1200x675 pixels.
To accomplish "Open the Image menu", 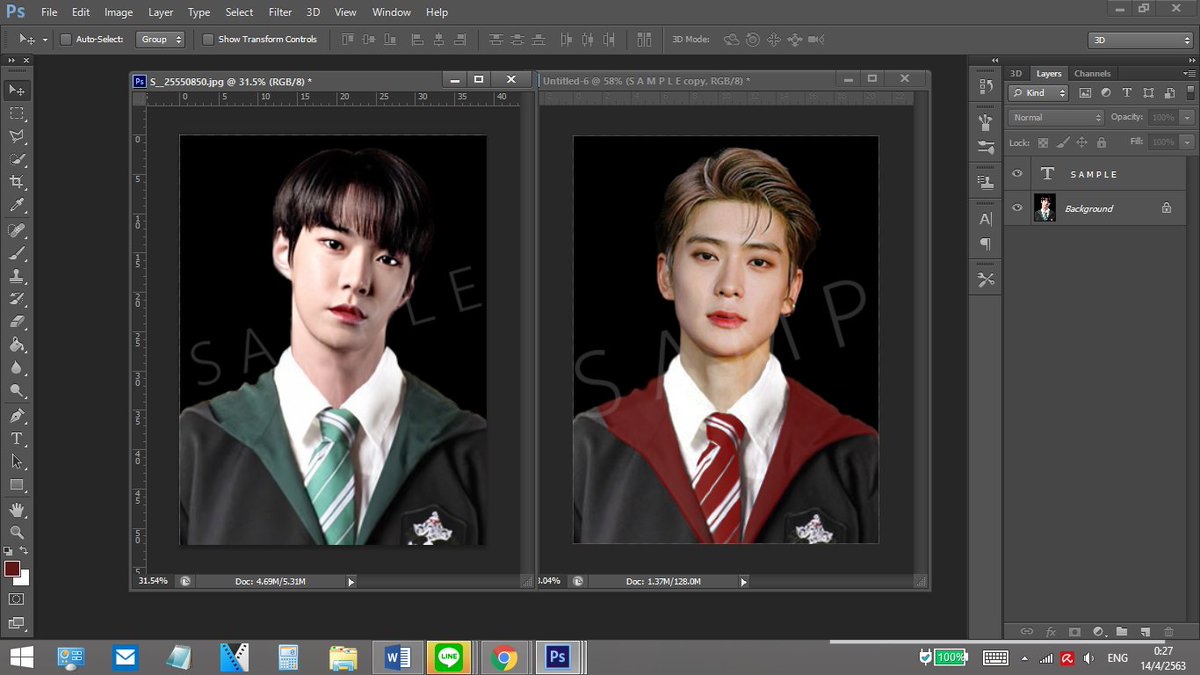I will [118, 12].
